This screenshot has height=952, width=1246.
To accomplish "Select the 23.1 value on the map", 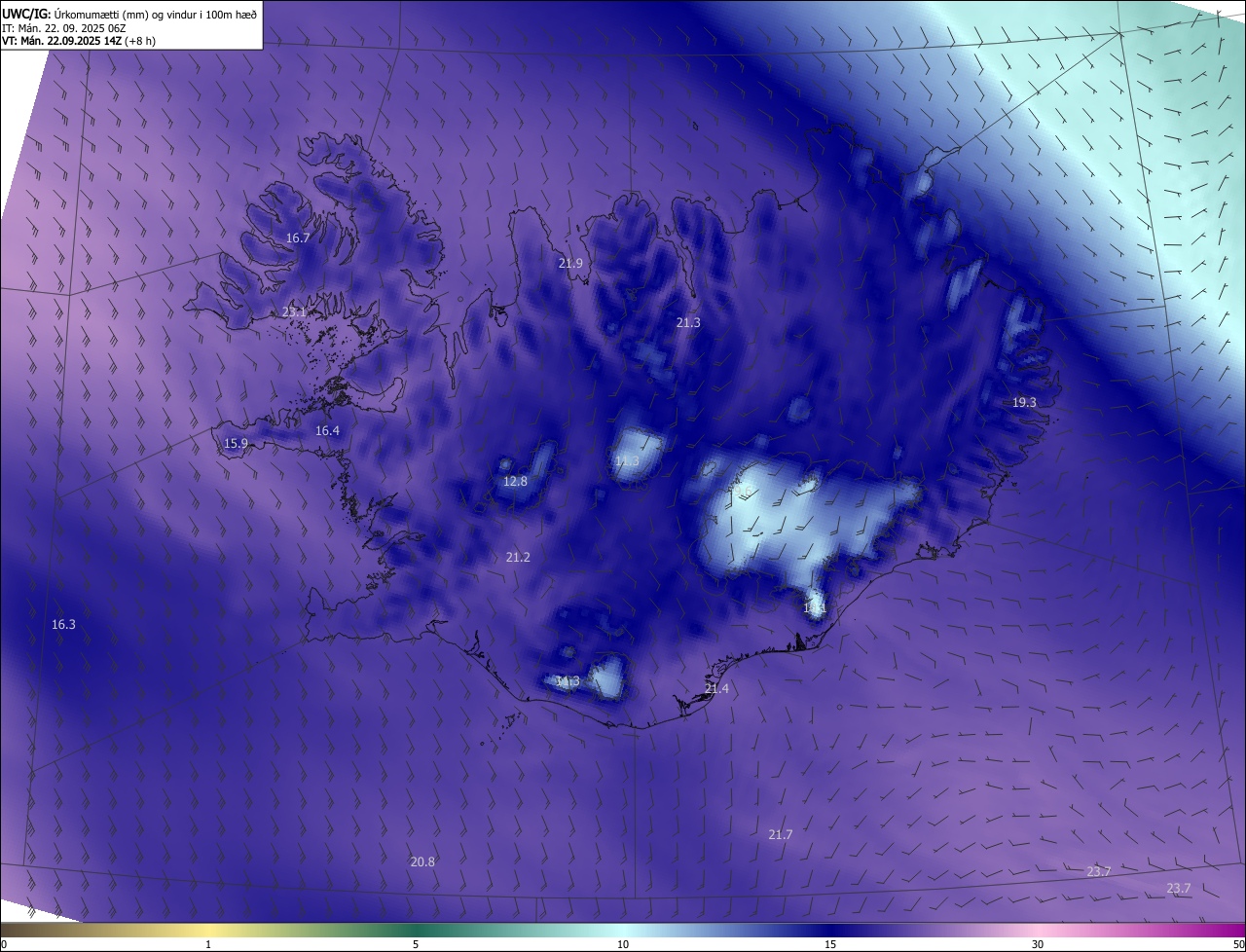I will [294, 312].
